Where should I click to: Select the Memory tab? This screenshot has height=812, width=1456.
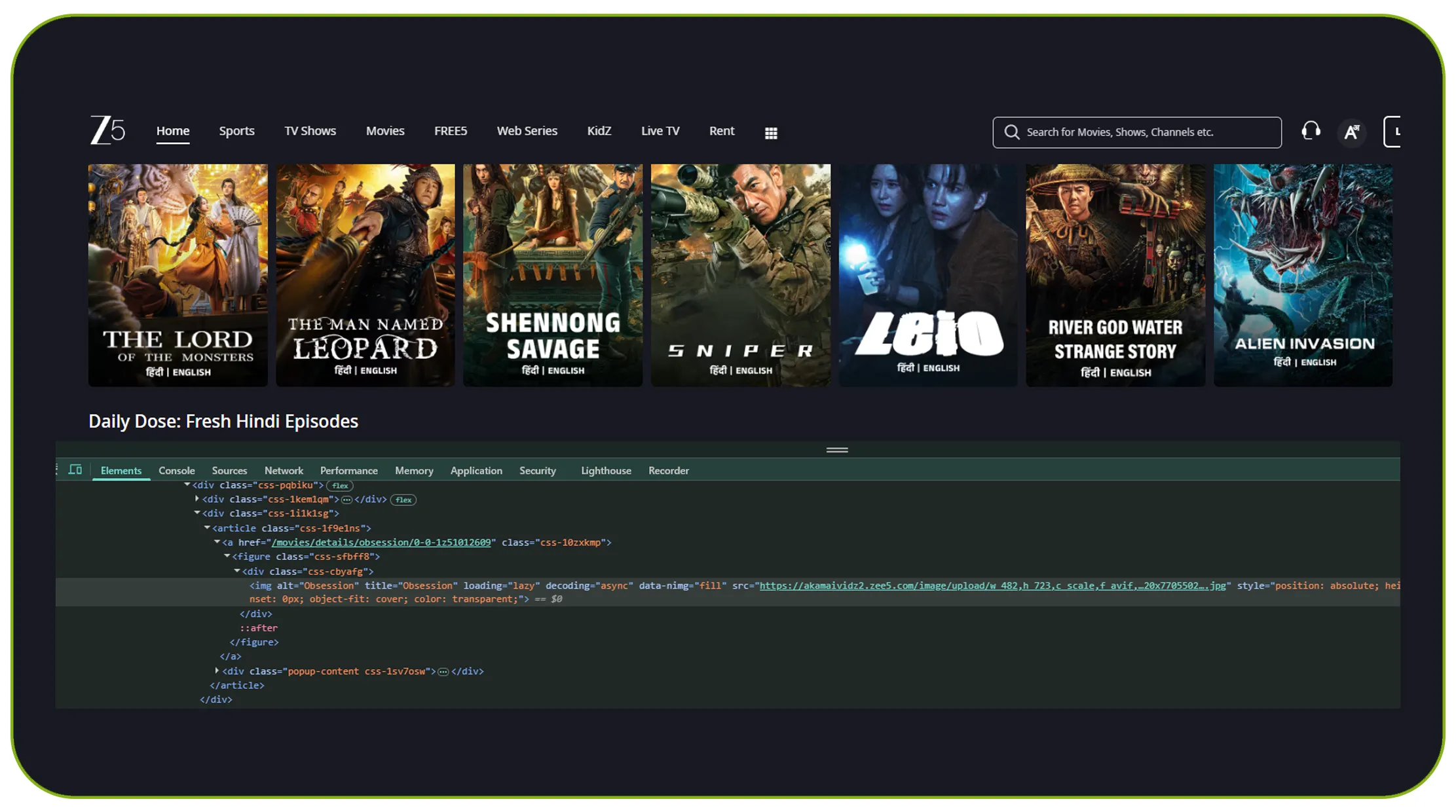point(414,471)
